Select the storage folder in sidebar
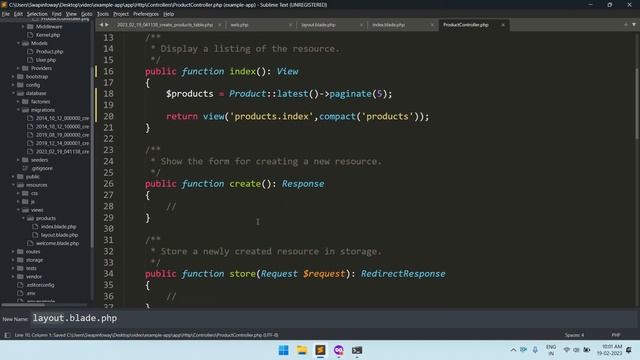The image size is (640, 360). click(34, 260)
